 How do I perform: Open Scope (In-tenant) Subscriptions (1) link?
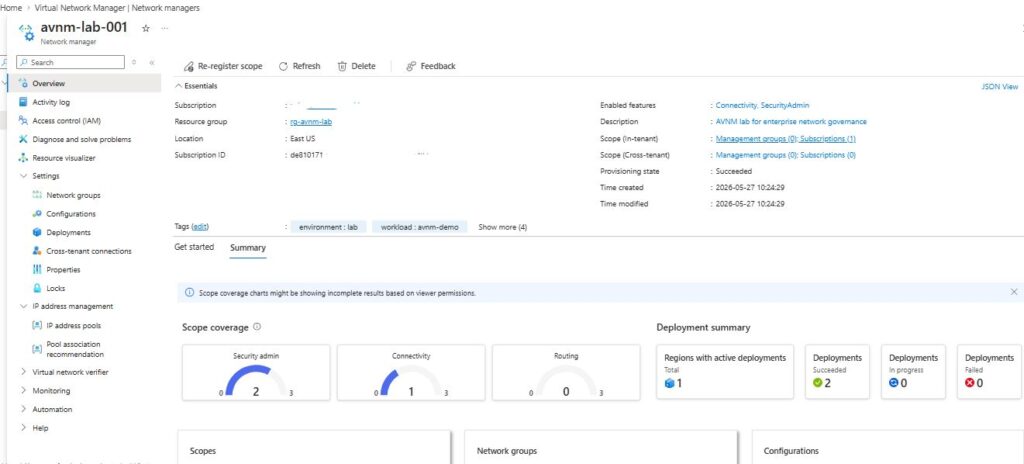tap(827, 139)
